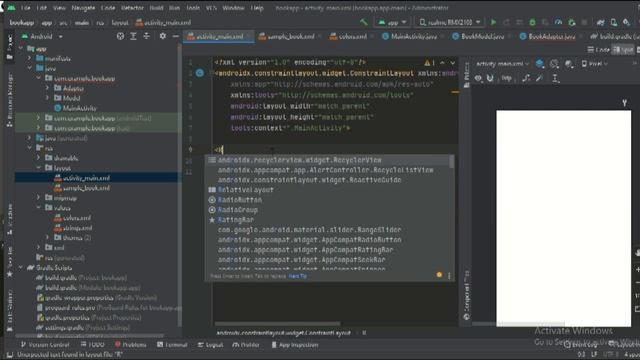This screenshot has height=360, width=640.
Task: Go to next highlighted error arrow
Action: pyautogui.click(x=453, y=63)
